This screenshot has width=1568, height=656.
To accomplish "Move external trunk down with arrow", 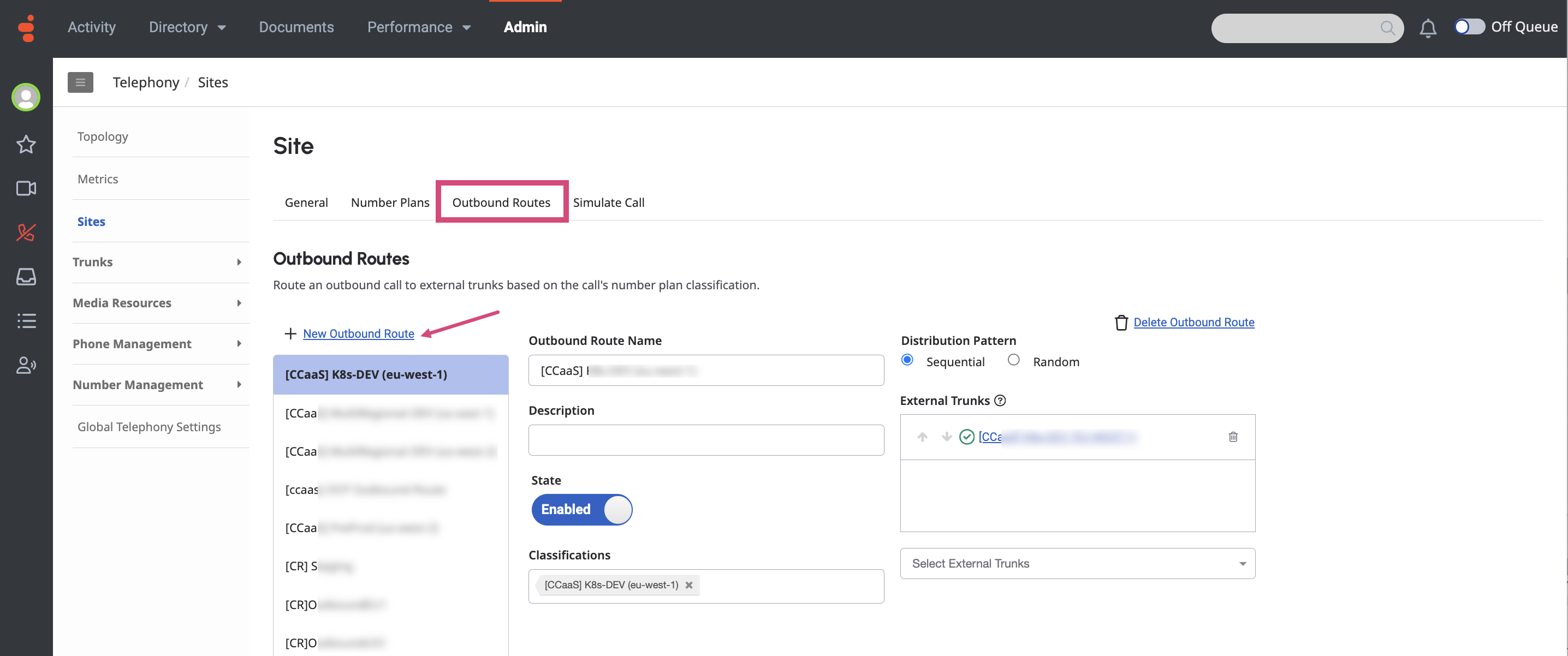I will [x=946, y=436].
